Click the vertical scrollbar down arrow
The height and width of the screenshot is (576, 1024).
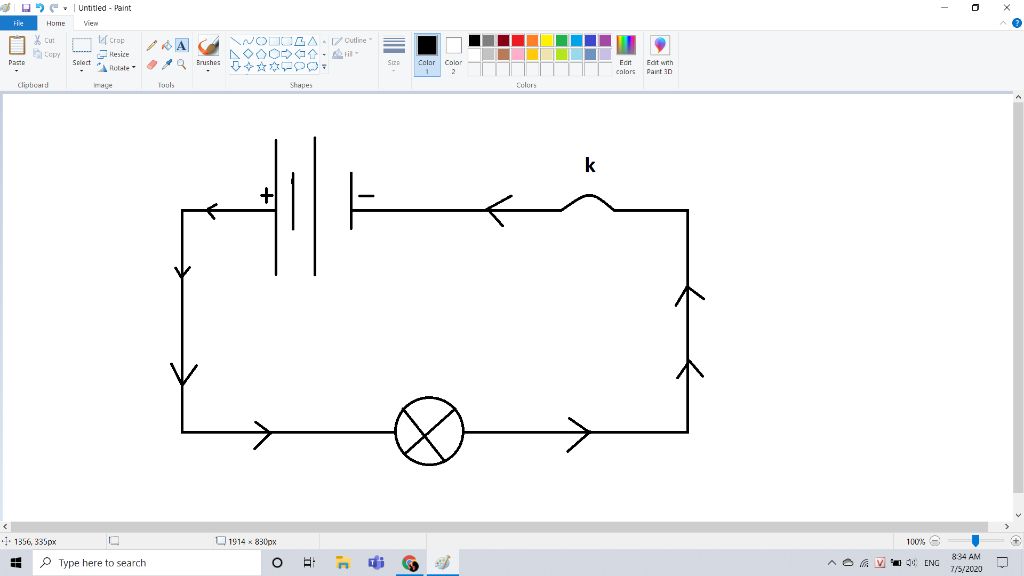tap(1018, 515)
